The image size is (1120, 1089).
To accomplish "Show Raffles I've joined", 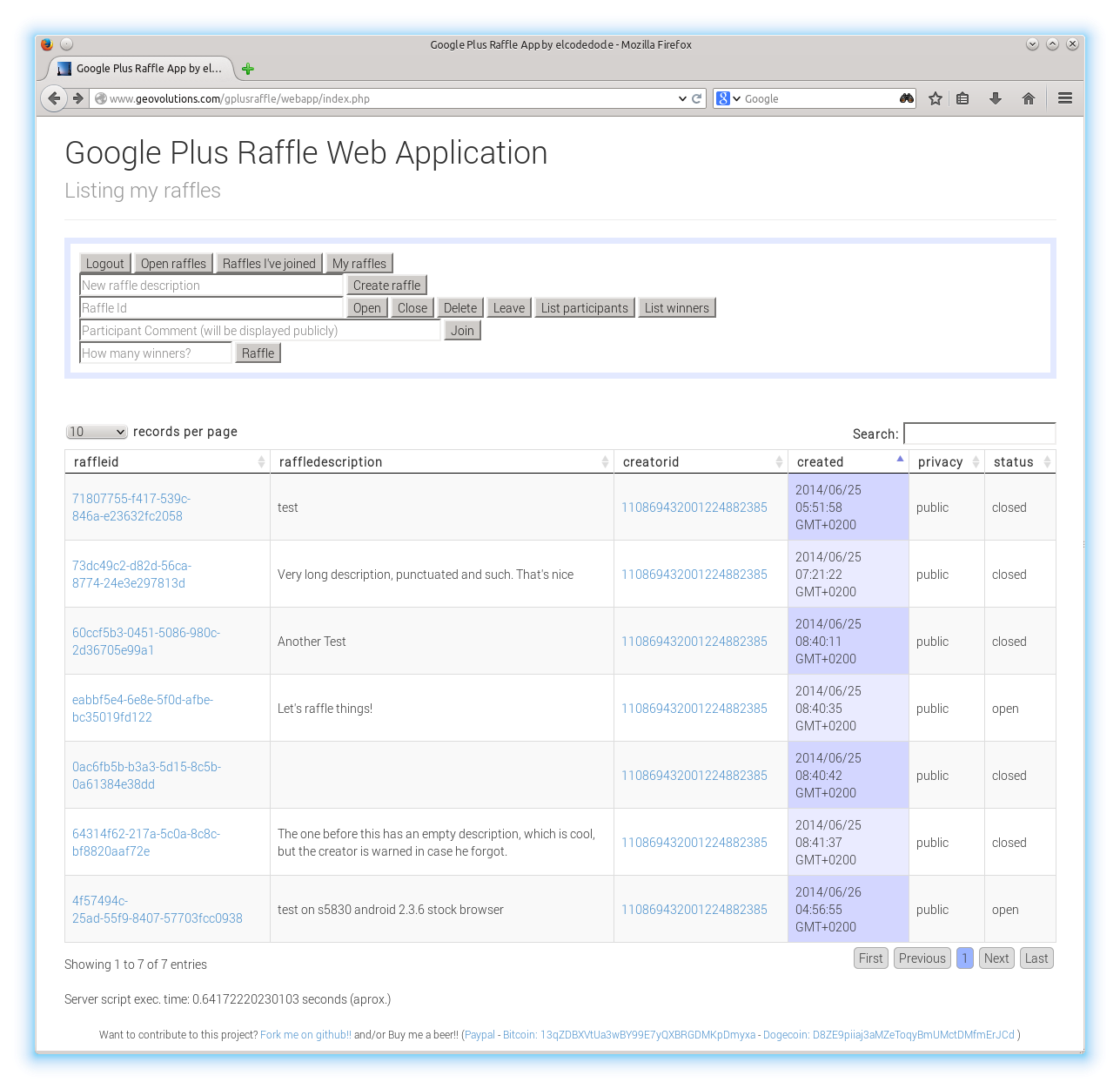I will point(269,263).
